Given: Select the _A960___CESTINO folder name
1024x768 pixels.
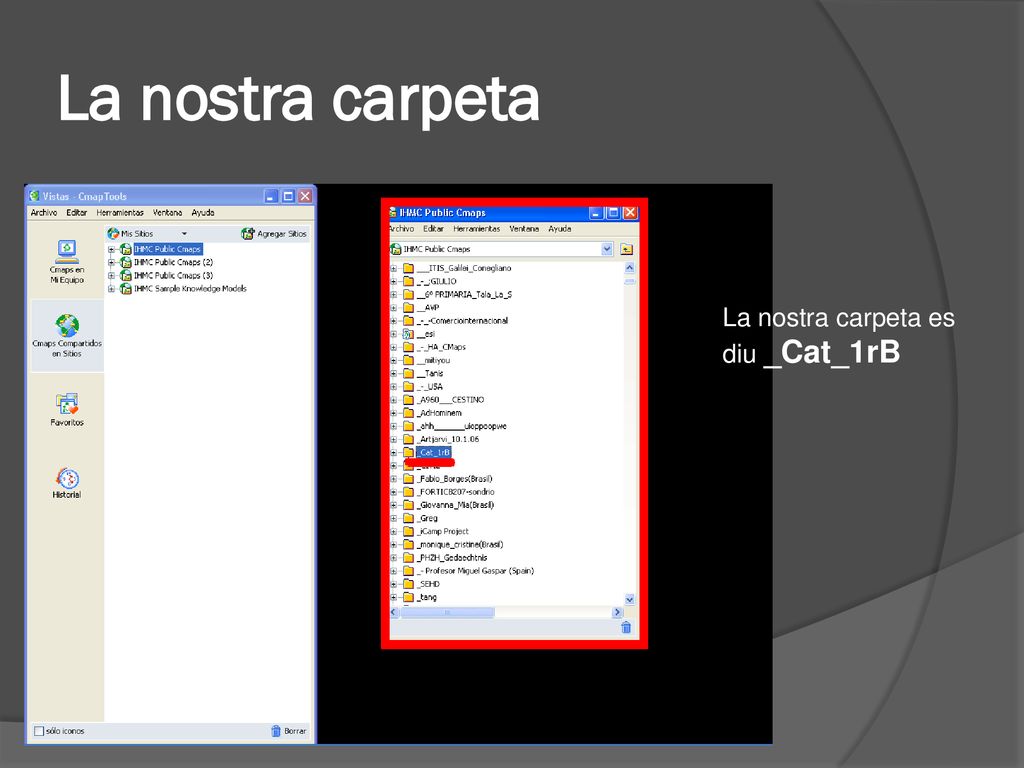Looking at the screenshot, I should 451,399.
